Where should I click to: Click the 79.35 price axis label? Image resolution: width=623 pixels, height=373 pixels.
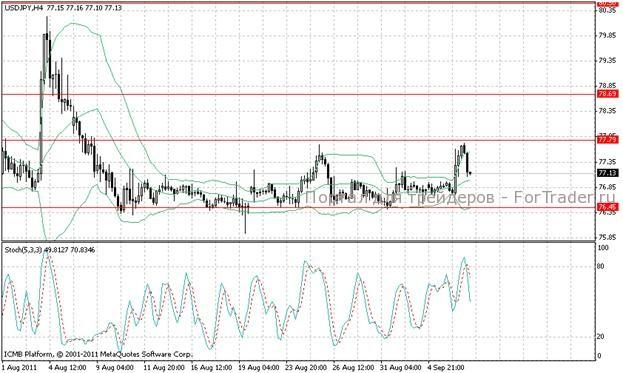coord(607,60)
